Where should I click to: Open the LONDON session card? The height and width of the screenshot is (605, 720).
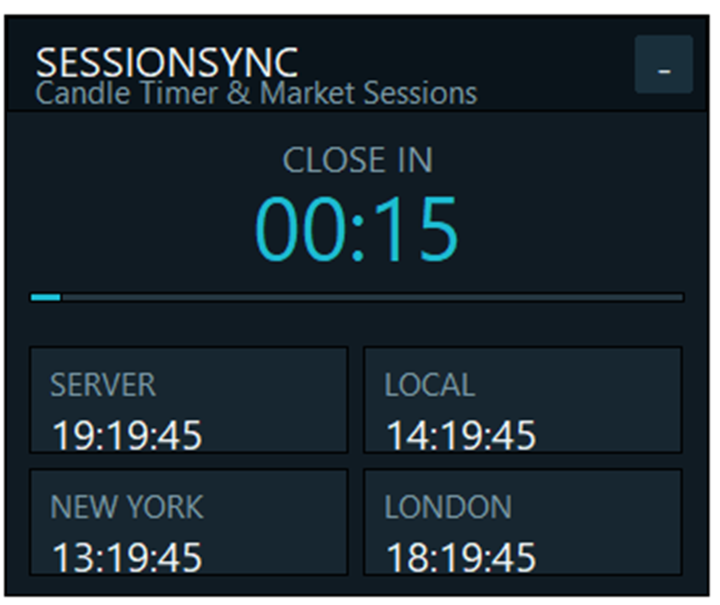pyautogui.click(x=523, y=522)
